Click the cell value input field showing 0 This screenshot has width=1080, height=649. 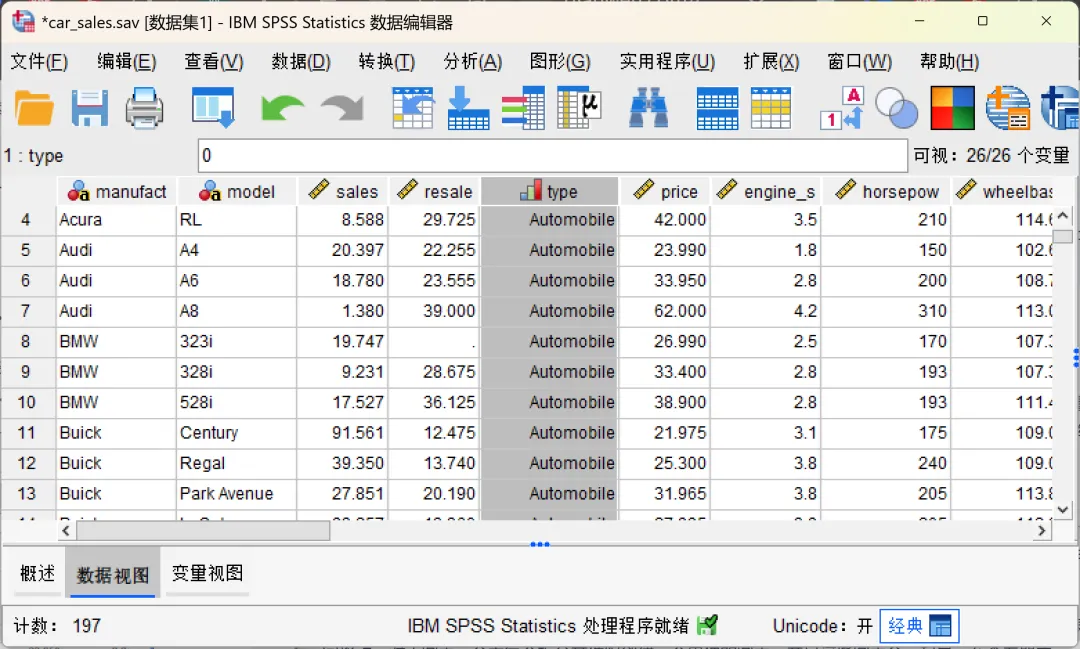coord(552,156)
